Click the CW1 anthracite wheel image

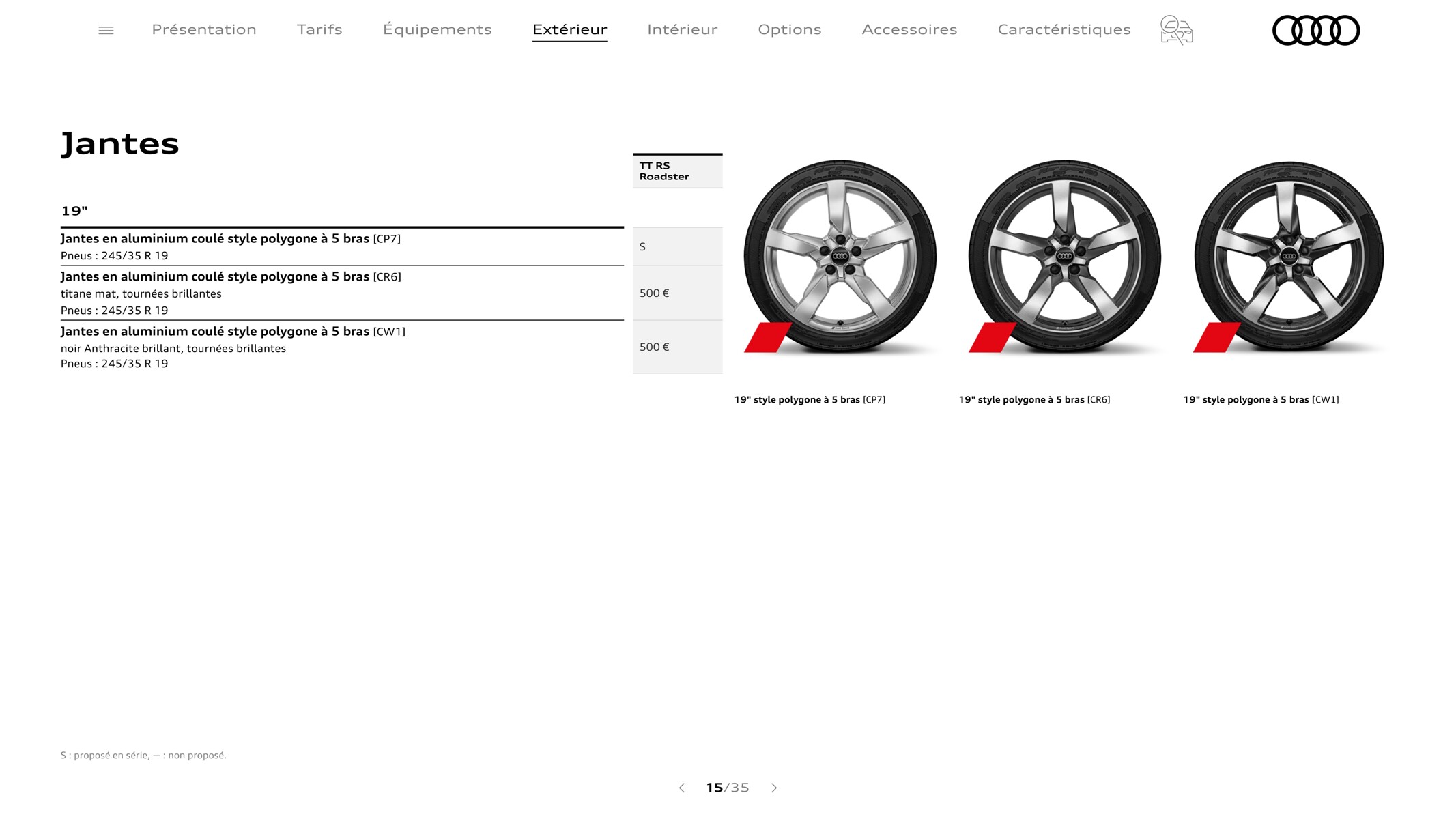click(x=1289, y=257)
